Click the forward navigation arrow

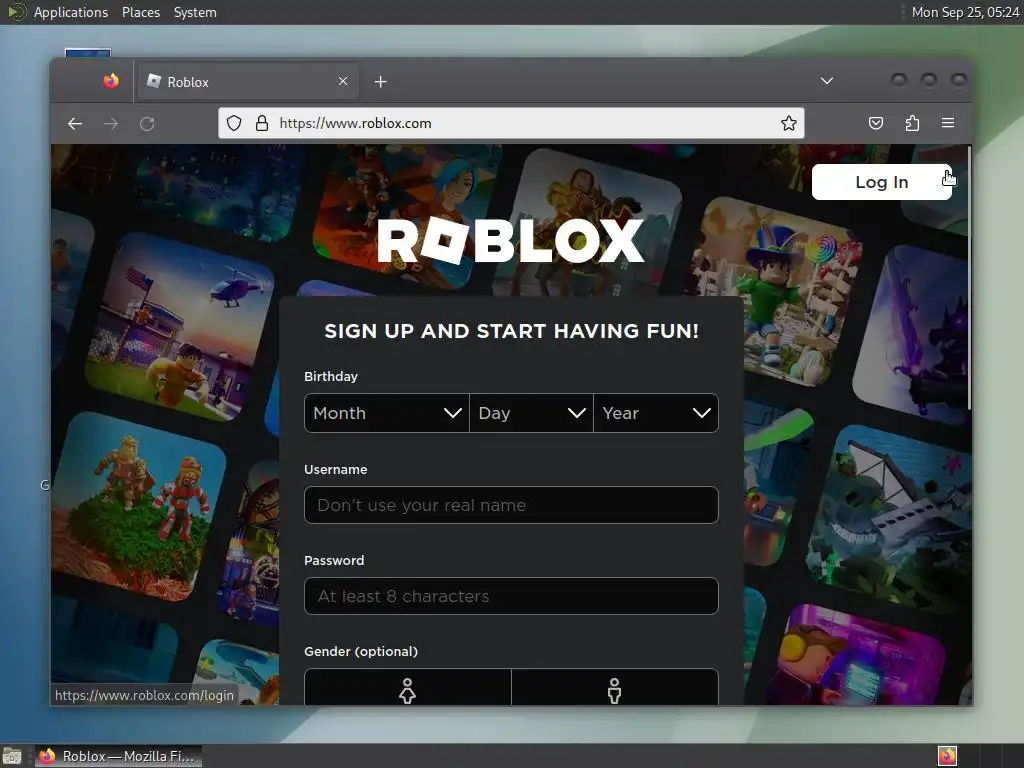pos(111,123)
